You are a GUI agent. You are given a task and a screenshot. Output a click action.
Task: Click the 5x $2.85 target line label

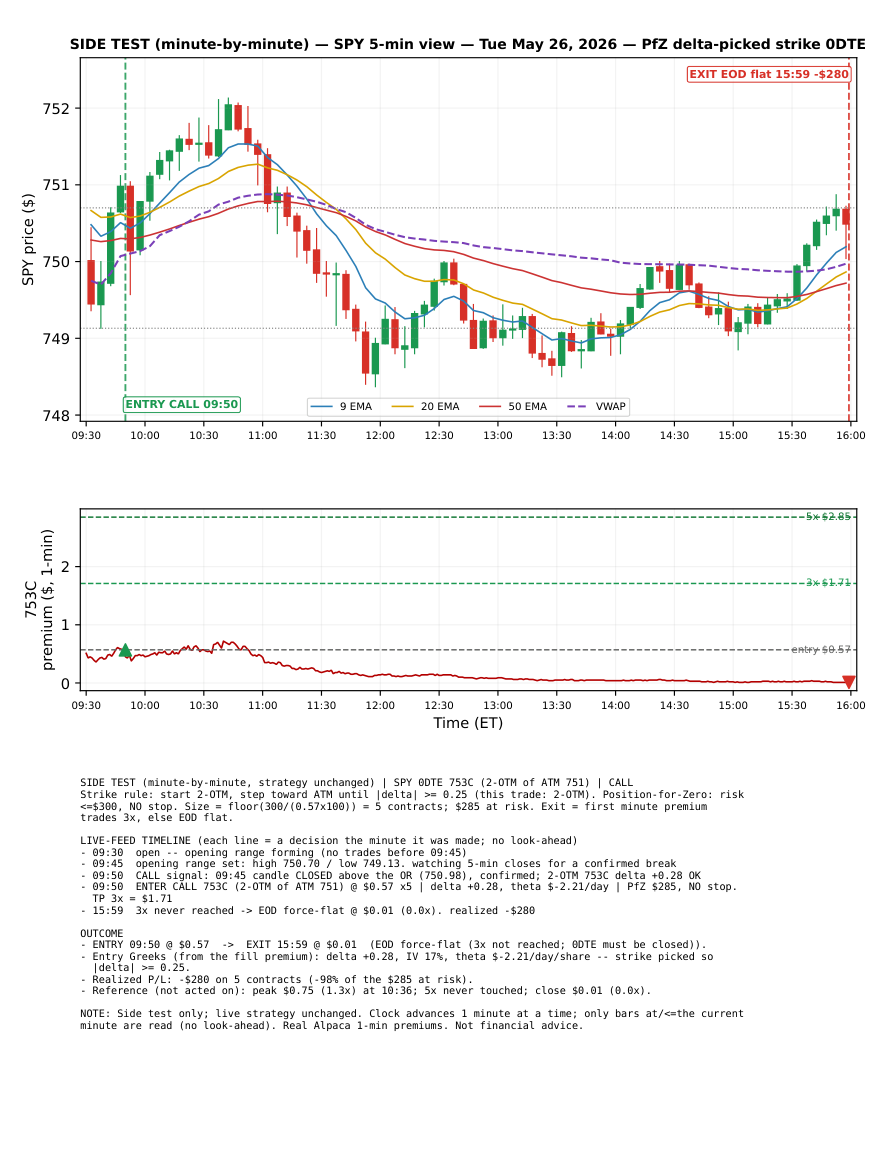point(828,516)
